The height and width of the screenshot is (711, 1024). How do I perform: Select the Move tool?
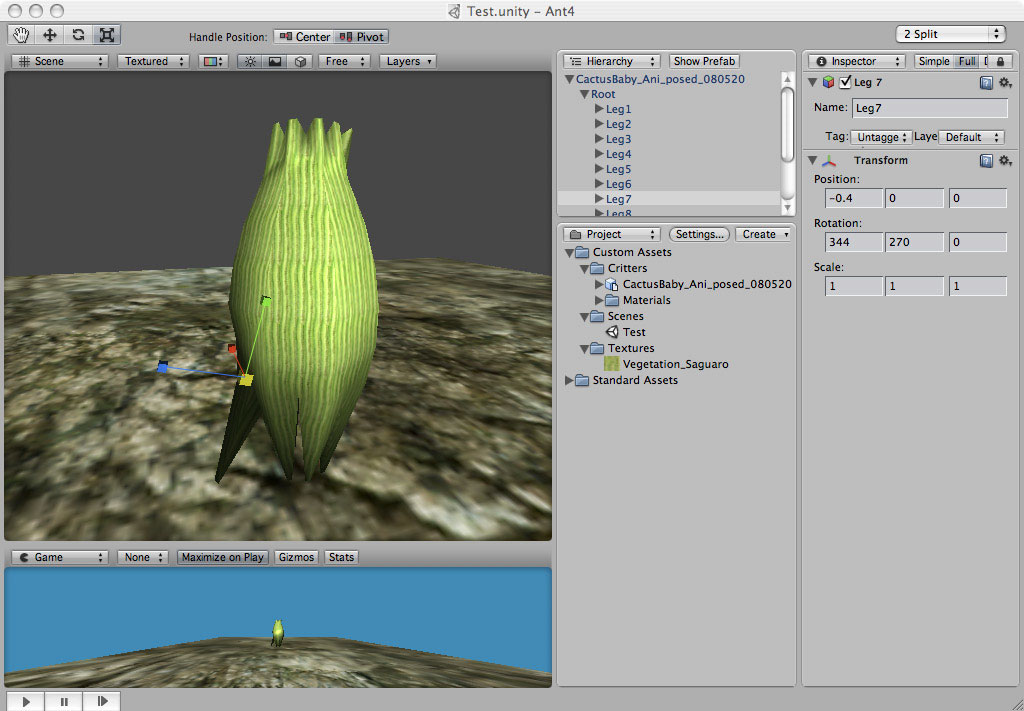48,35
